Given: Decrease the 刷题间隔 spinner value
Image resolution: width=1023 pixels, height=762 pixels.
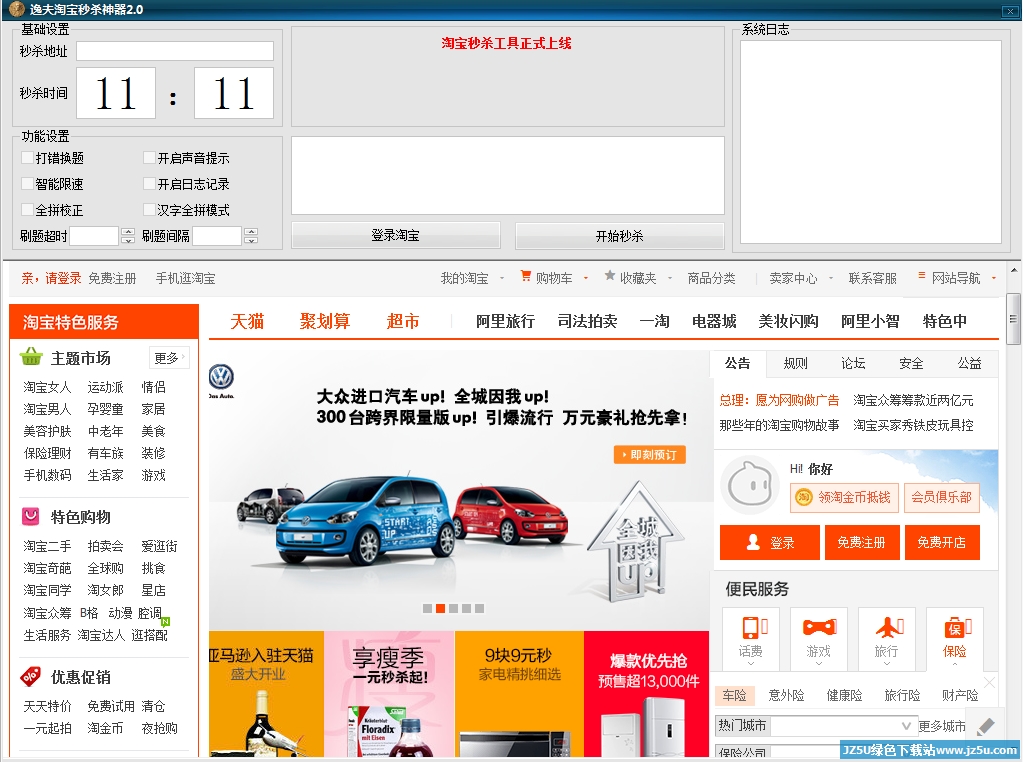Looking at the screenshot, I should point(251,240).
